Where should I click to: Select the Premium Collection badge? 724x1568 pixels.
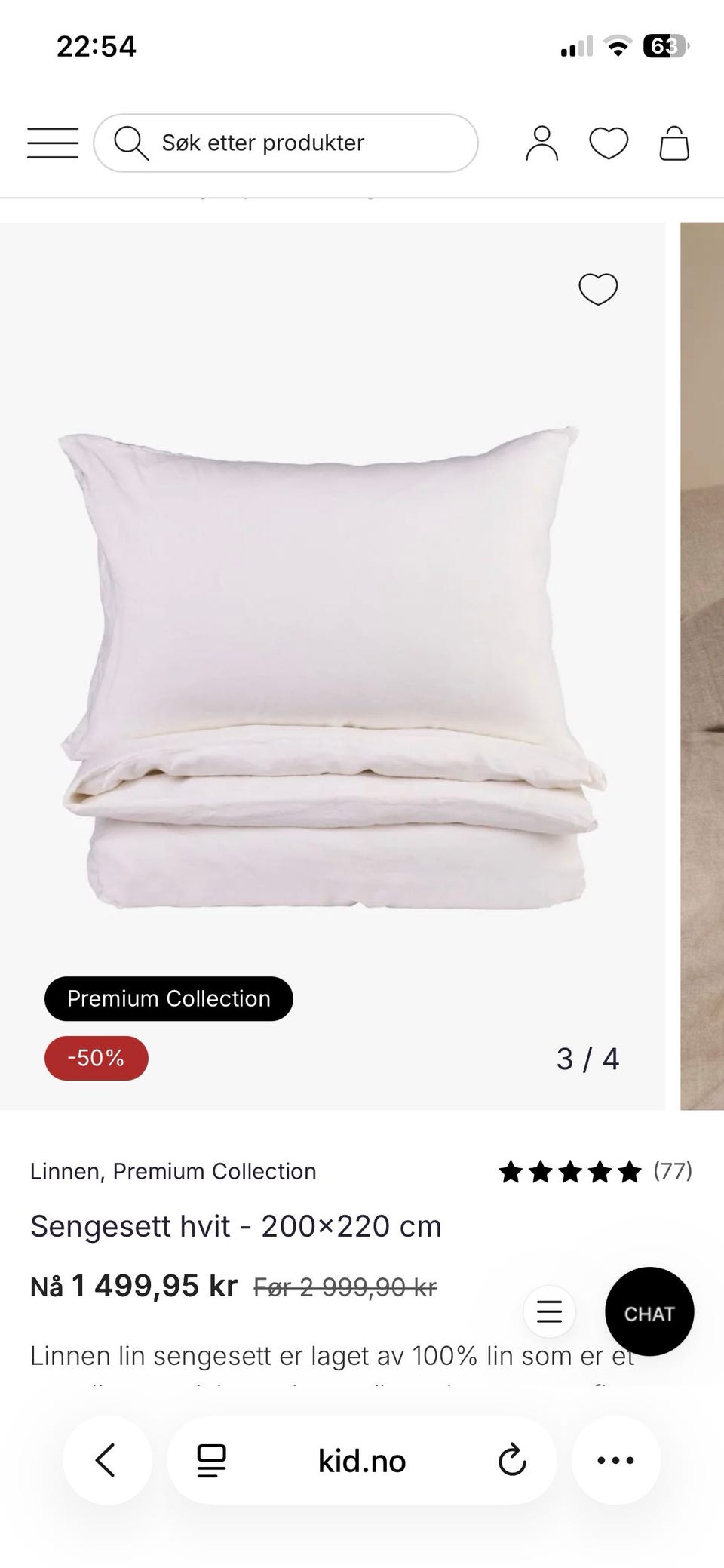click(169, 998)
